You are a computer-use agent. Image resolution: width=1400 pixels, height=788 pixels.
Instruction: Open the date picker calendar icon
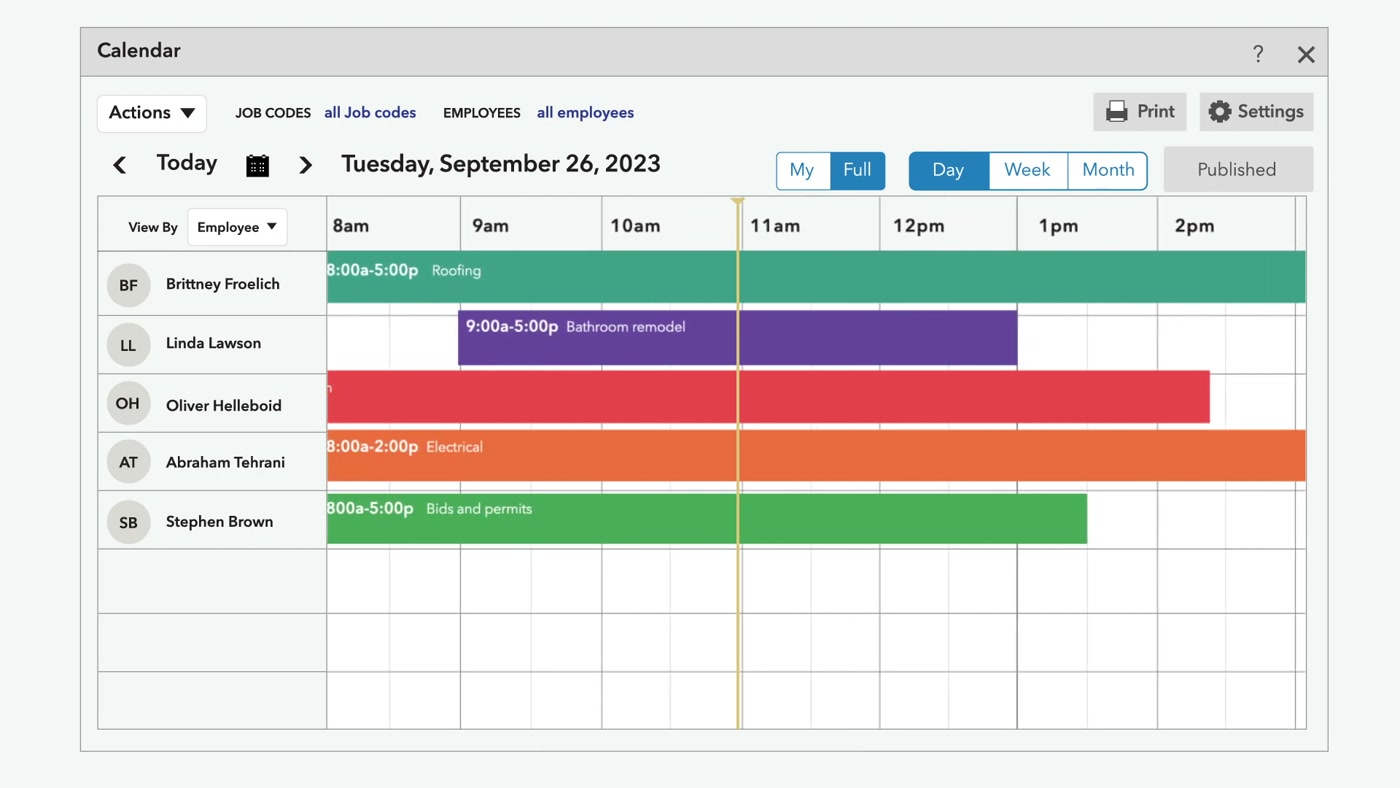tap(258, 166)
